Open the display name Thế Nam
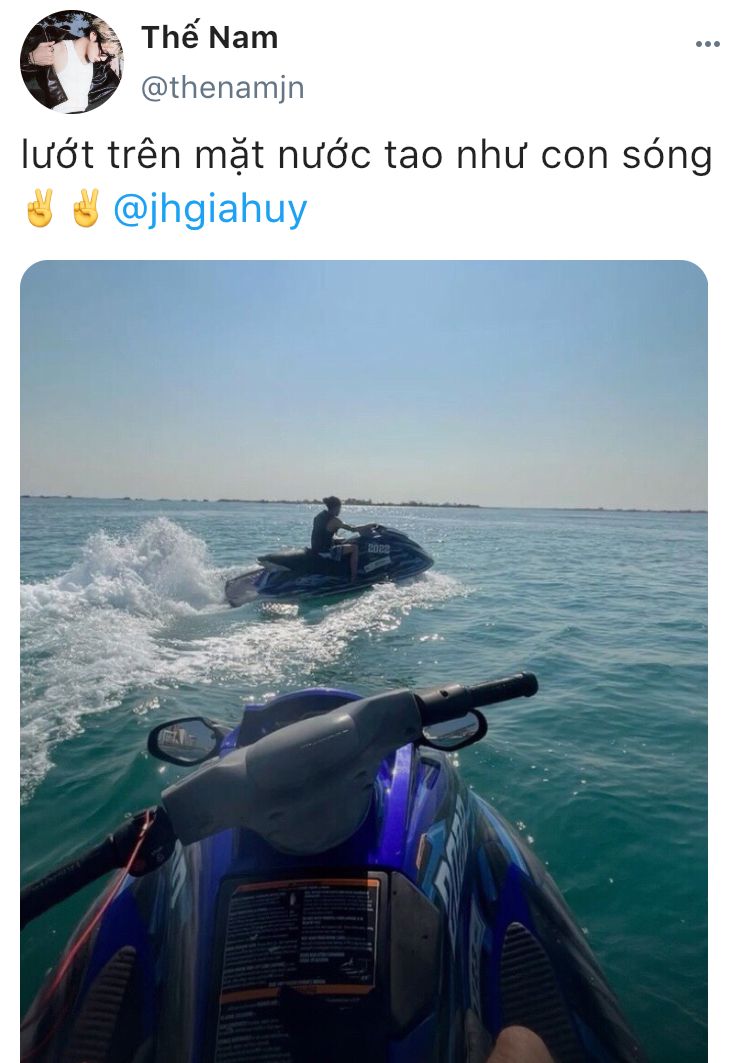The width and height of the screenshot is (750, 1063). [x=210, y=37]
